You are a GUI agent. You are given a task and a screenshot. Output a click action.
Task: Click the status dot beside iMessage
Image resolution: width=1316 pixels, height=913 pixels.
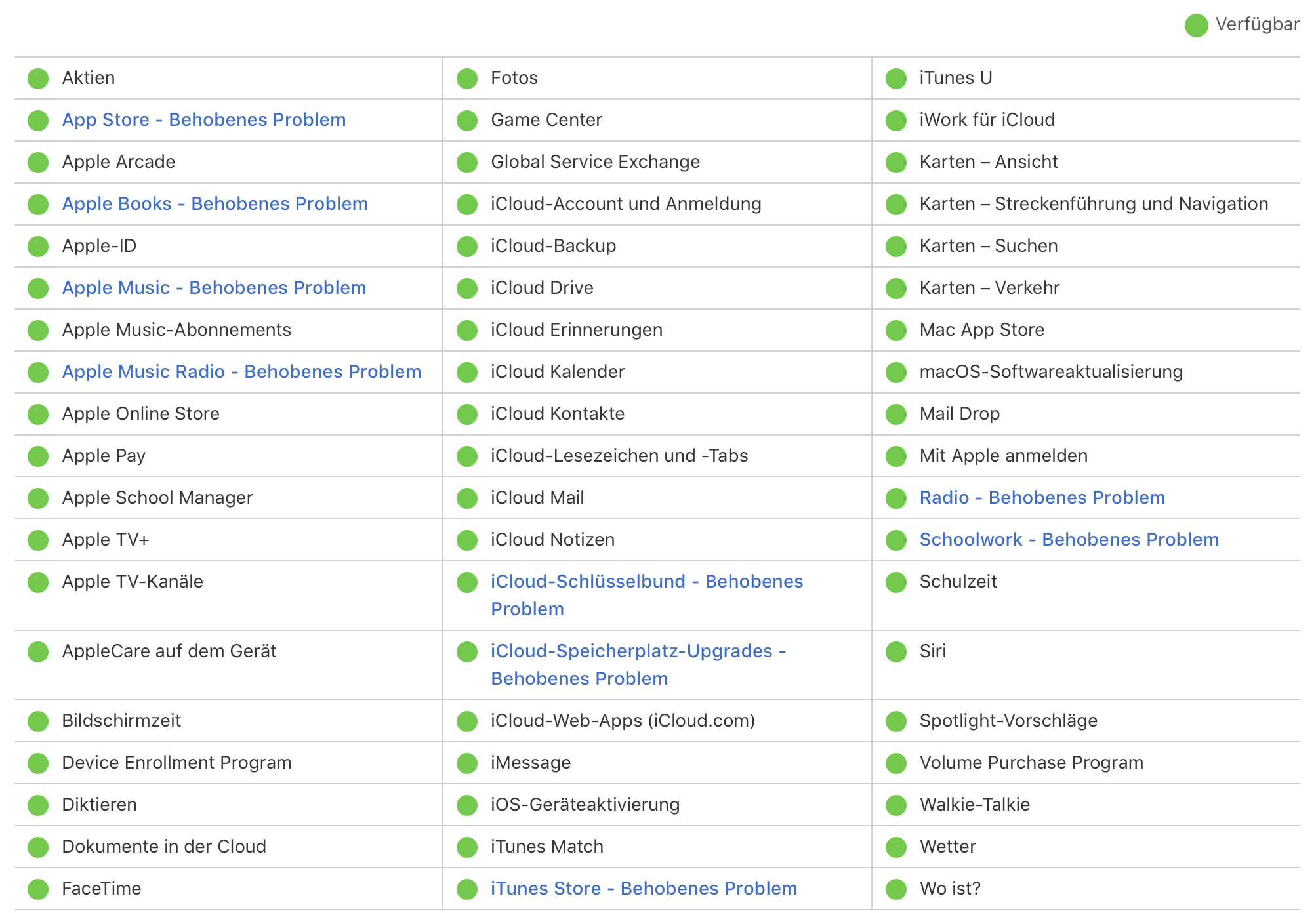(x=467, y=763)
